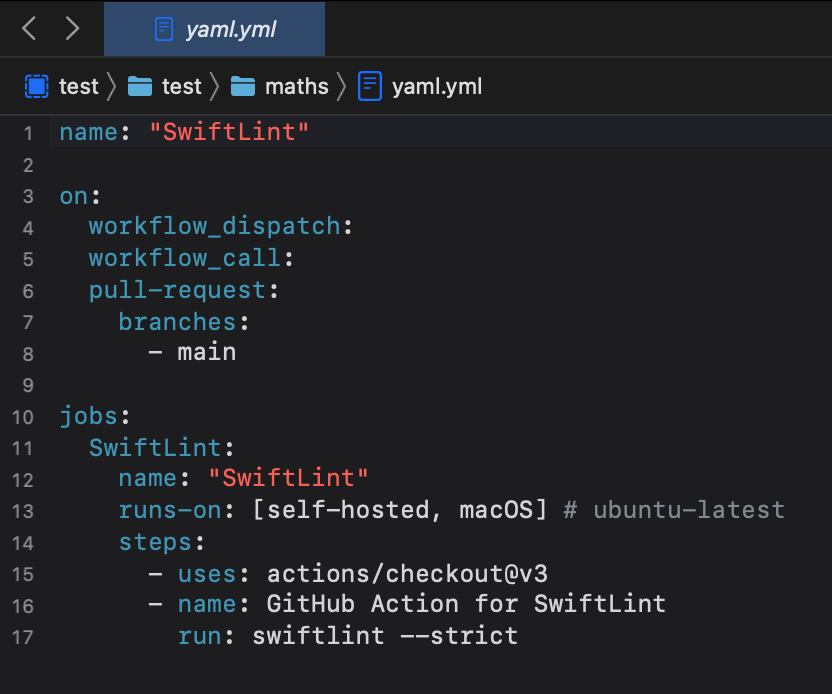Click the runs-on key
The width and height of the screenshot is (832, 694).
(x=170, y=510)
